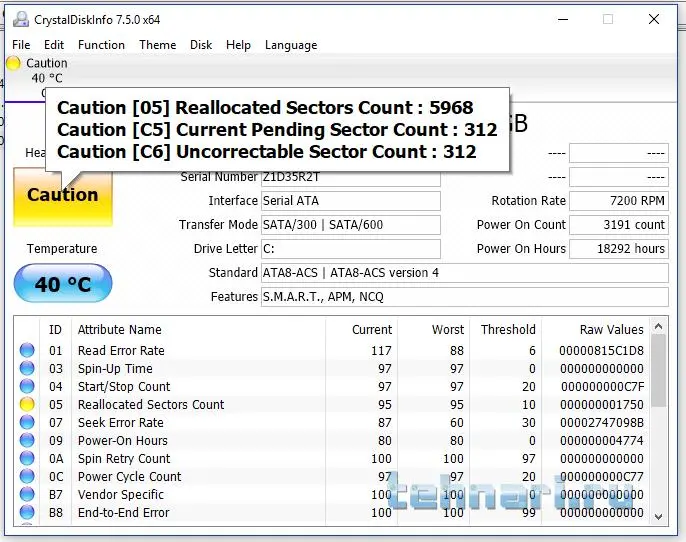Open the File menu
Viewport: 686px width, 542px height.
point(21,45)
